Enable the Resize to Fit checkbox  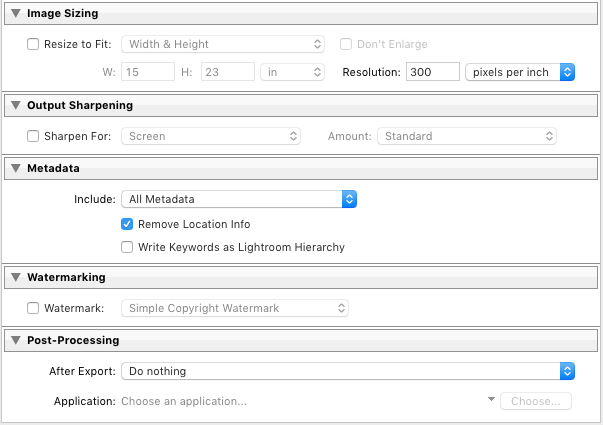tap(33, 44)
